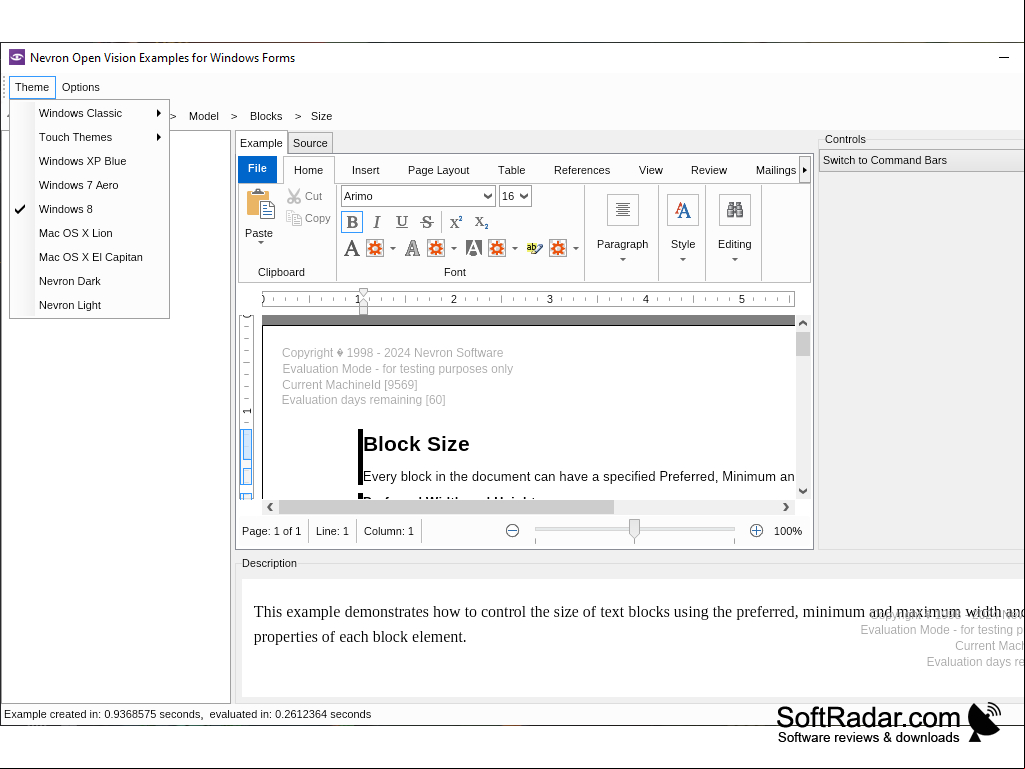Choose the Nevron Light theme
This screenshot has height=769, width=1025.
click(90, 305)
